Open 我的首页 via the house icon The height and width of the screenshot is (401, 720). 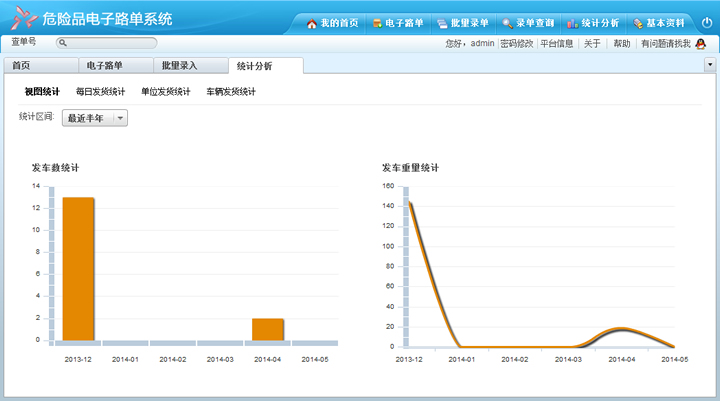[312, 22]
